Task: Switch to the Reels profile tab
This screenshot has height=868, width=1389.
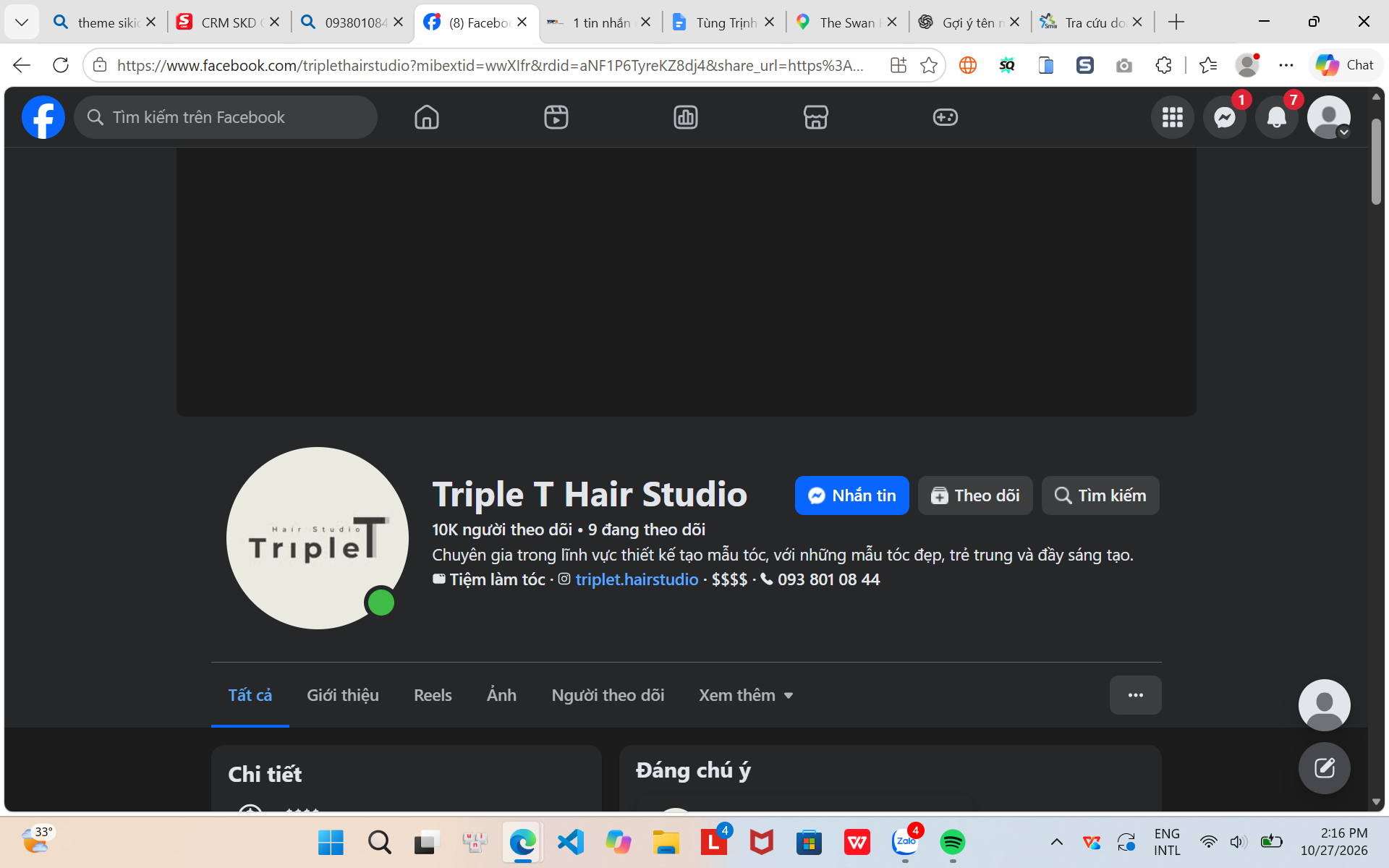Action: (433, 695)
